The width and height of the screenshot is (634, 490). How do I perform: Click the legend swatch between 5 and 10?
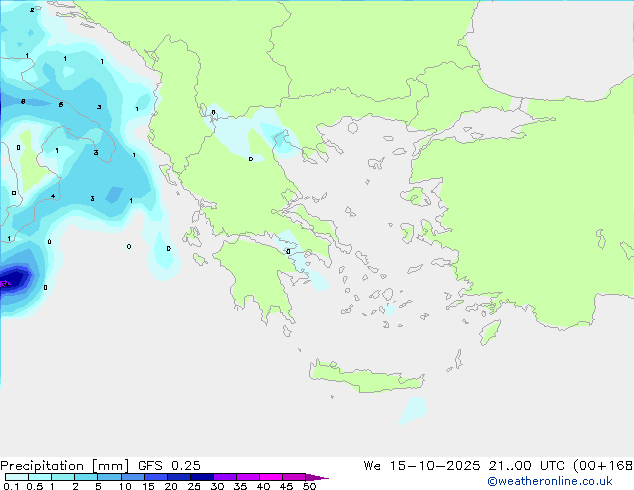(x=109, y=477)
